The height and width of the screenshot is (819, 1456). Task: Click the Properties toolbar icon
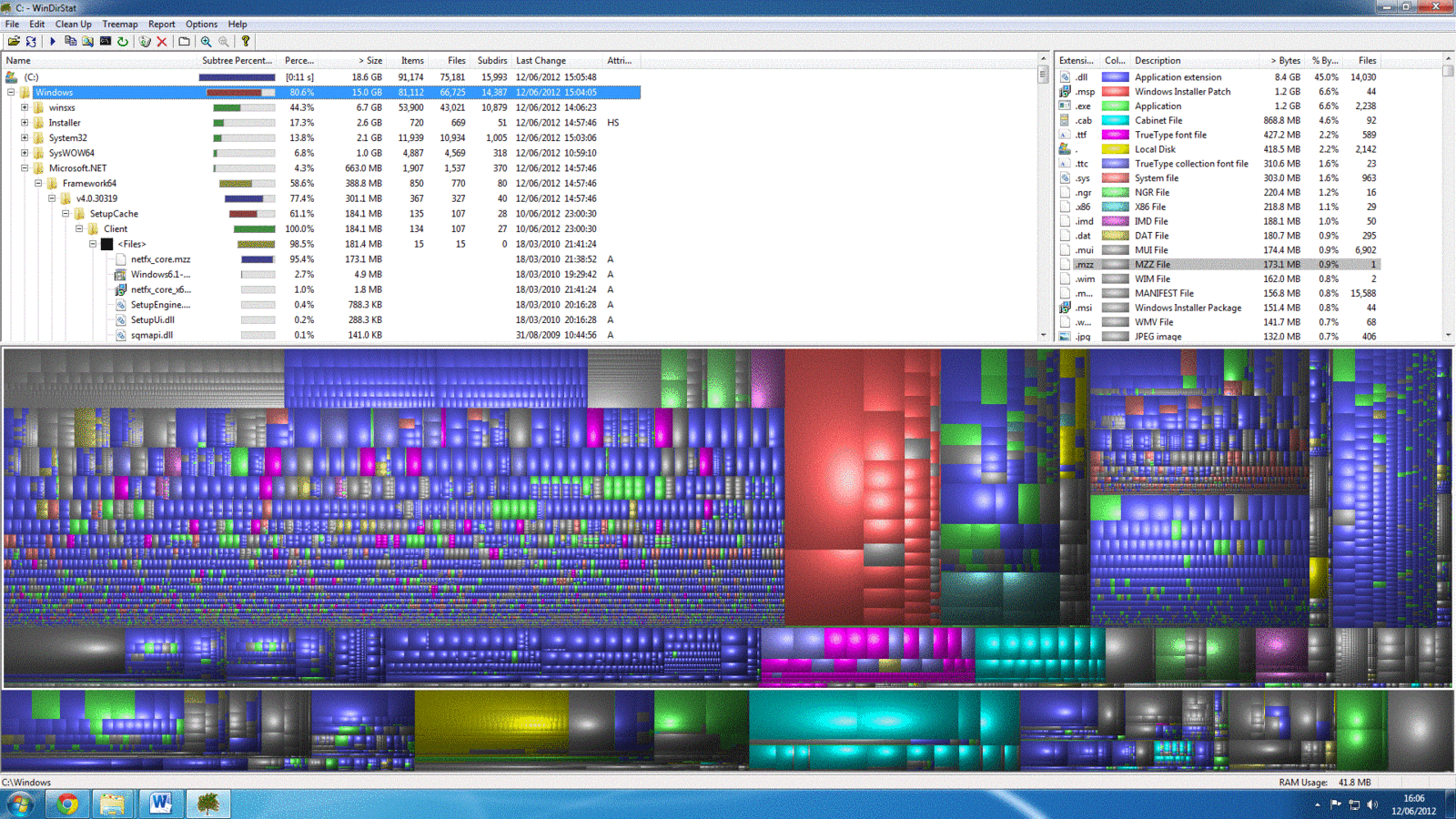(185, 41)
